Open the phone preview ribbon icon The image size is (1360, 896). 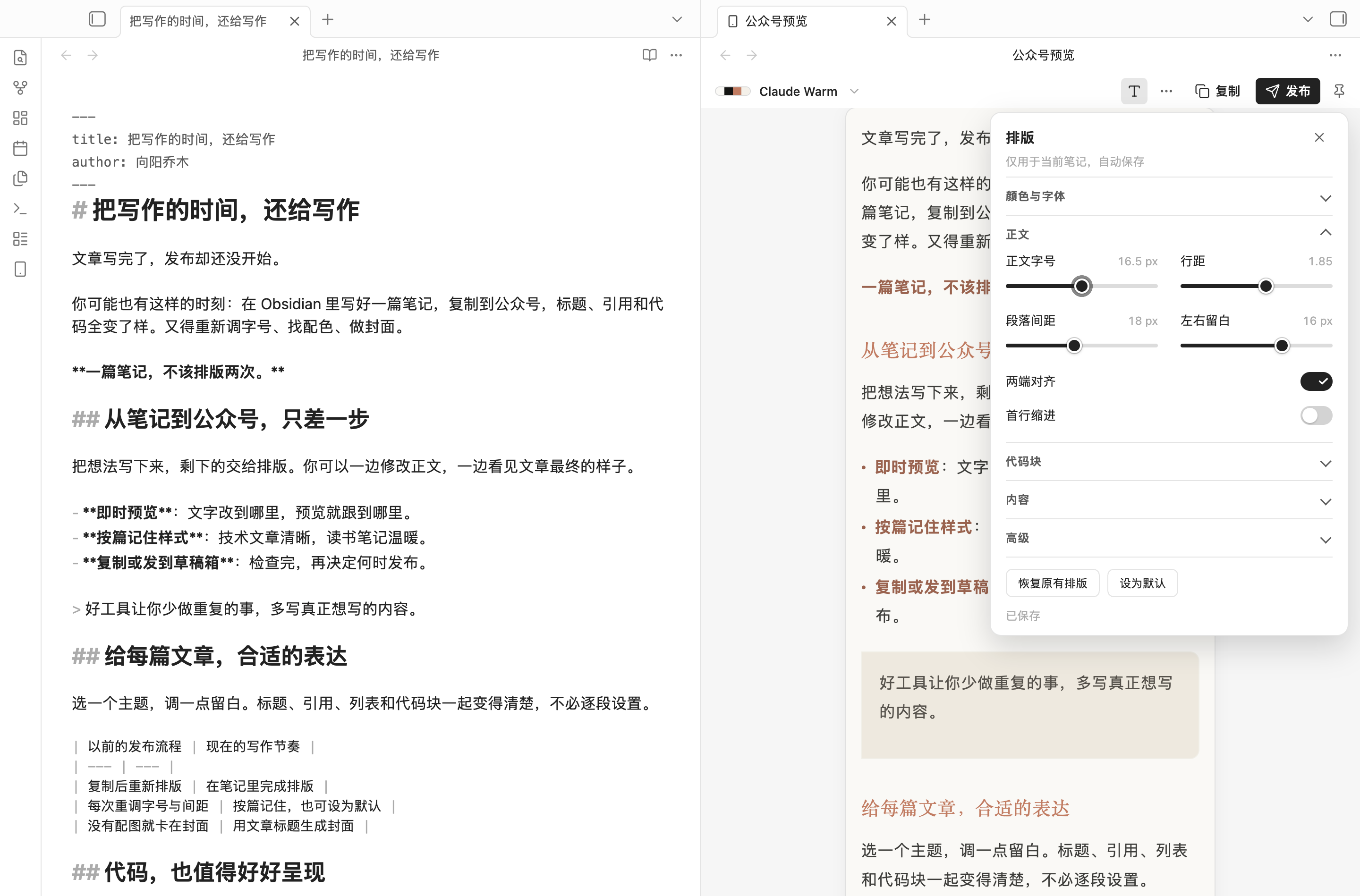pos(21,269)
